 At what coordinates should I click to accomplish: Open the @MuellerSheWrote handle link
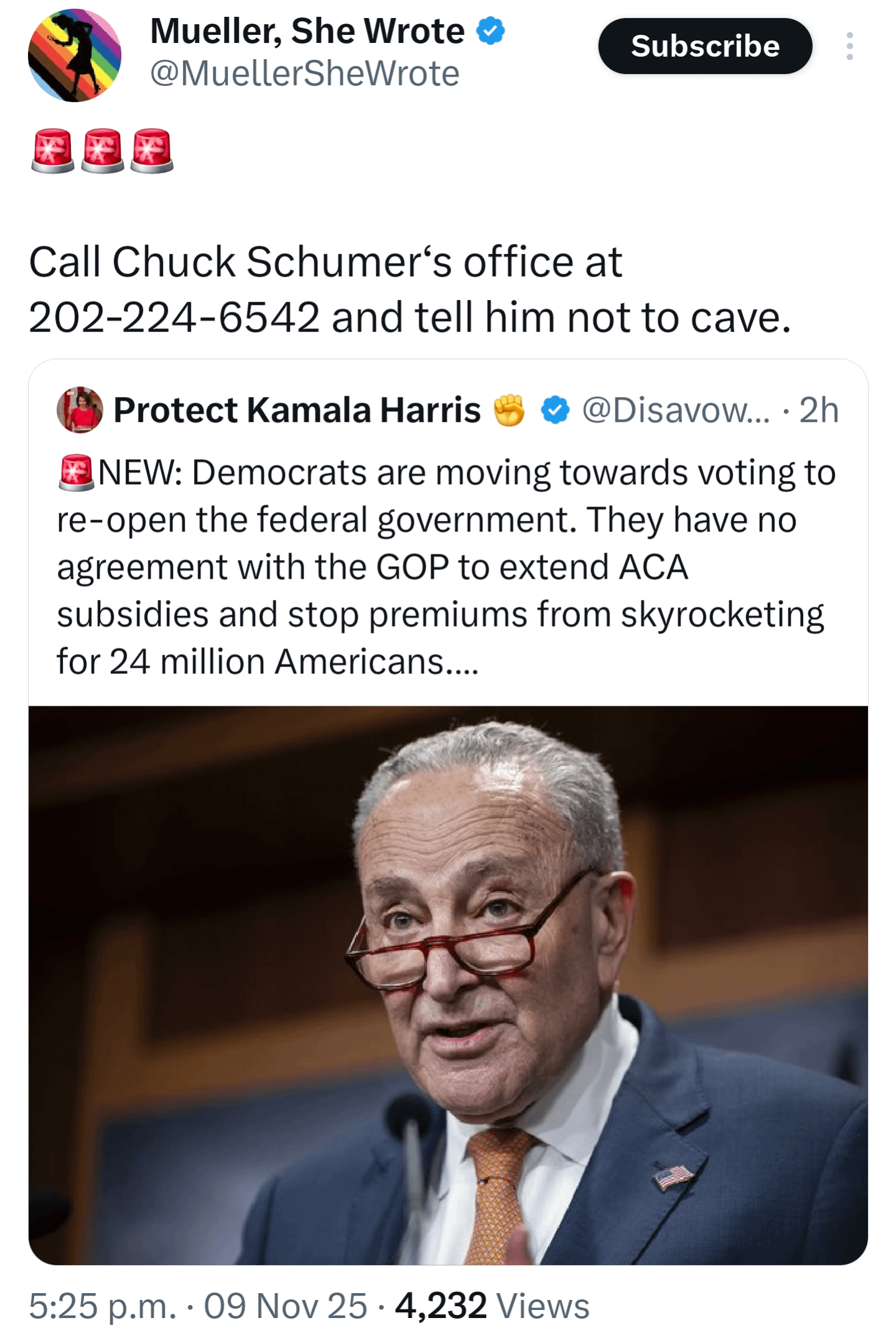click(x=305, y=74)
